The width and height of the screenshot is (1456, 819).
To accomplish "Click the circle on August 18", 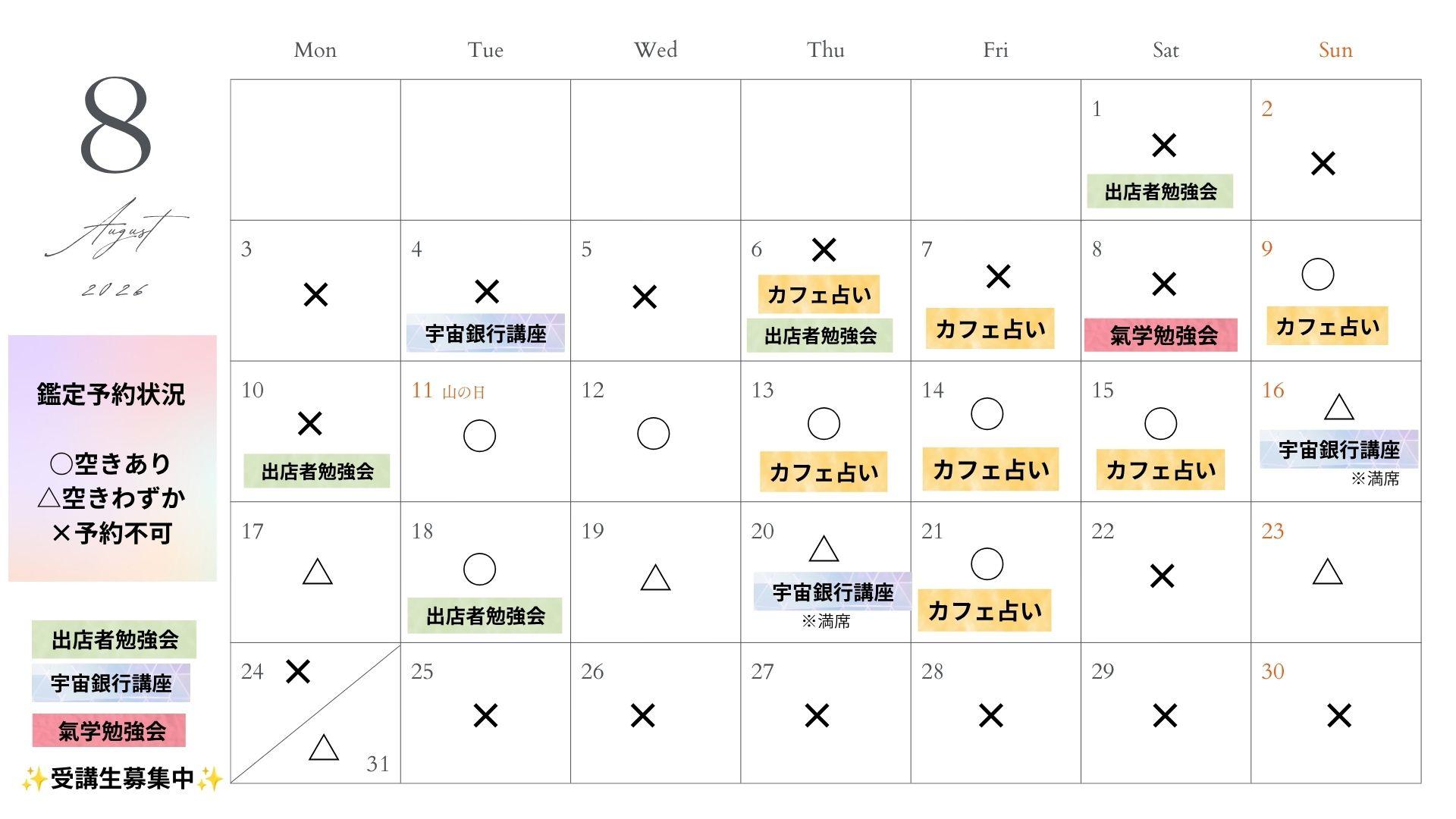I will 479,569.
